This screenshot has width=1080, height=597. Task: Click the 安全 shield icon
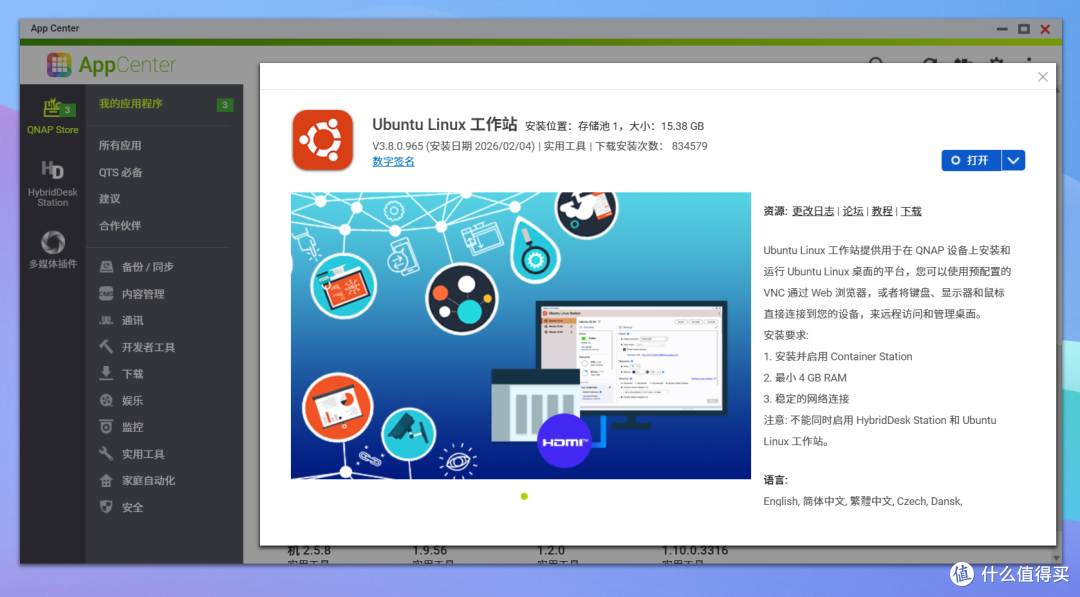[x=106, y=507]
